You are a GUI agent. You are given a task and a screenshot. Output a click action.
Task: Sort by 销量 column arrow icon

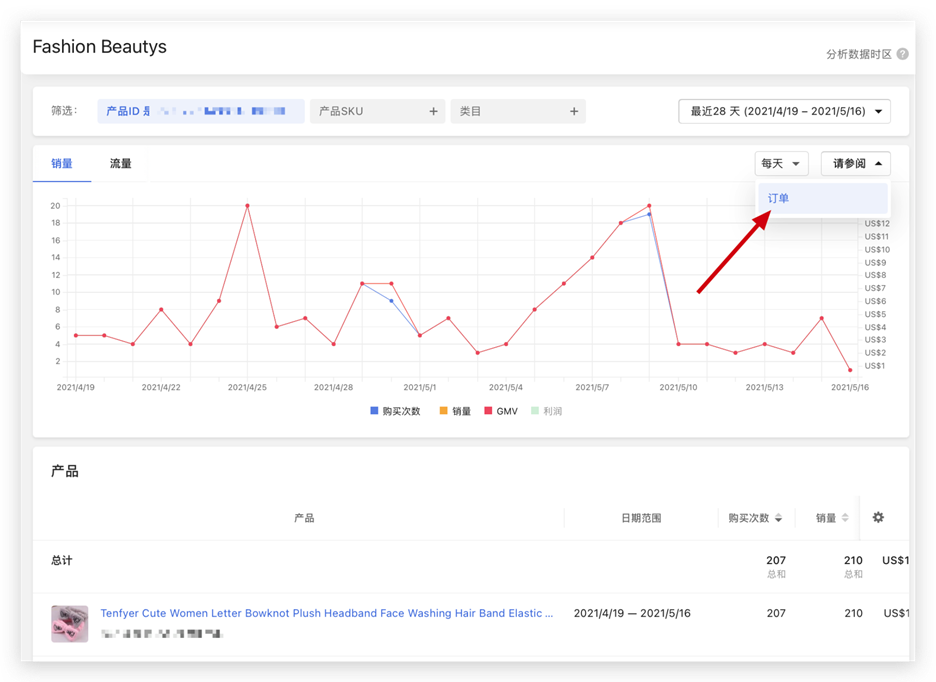point(845,518)
